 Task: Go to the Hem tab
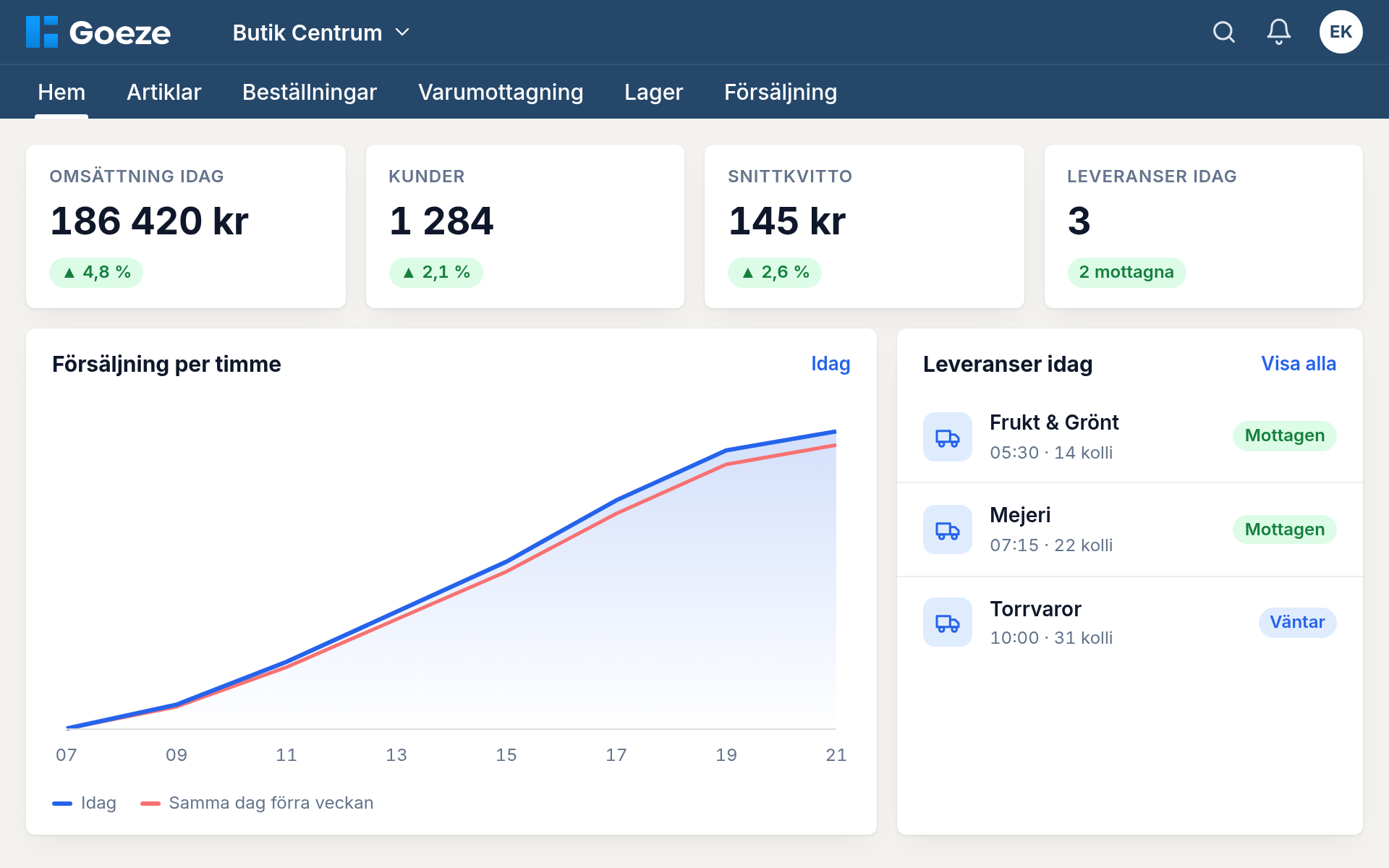[x=61, y=92]
